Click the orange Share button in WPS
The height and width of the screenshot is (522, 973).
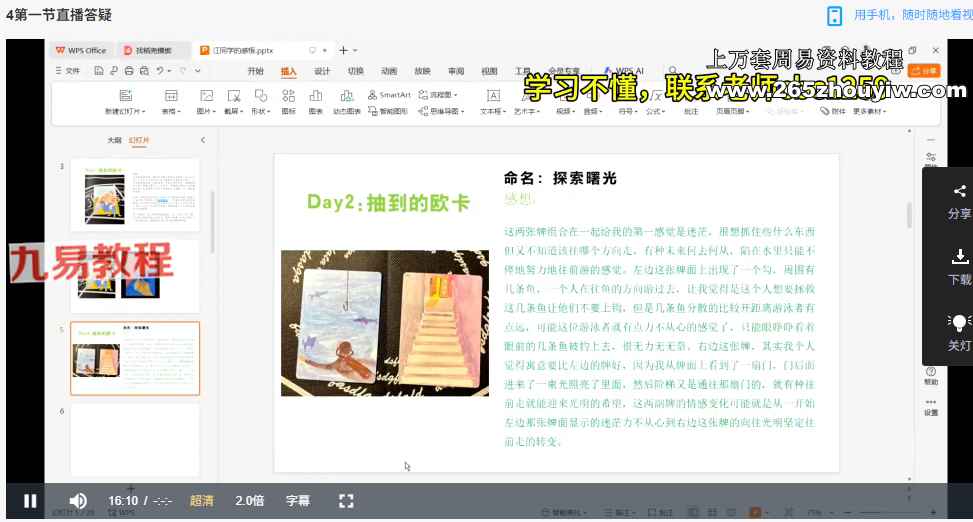tap(925, 71)
